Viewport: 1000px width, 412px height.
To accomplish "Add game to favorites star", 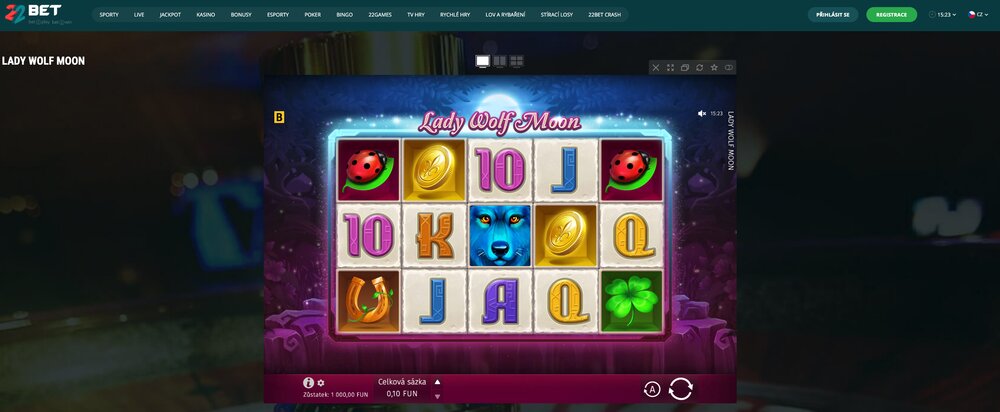I will [714, 68].
